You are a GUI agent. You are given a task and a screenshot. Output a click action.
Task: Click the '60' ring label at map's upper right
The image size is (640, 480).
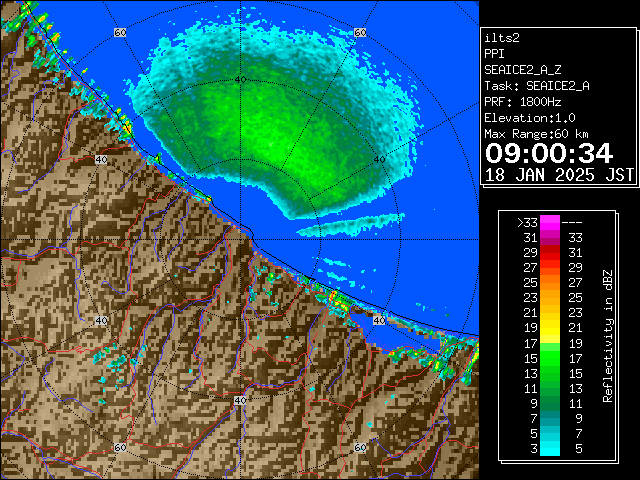[x=360, y=32]
